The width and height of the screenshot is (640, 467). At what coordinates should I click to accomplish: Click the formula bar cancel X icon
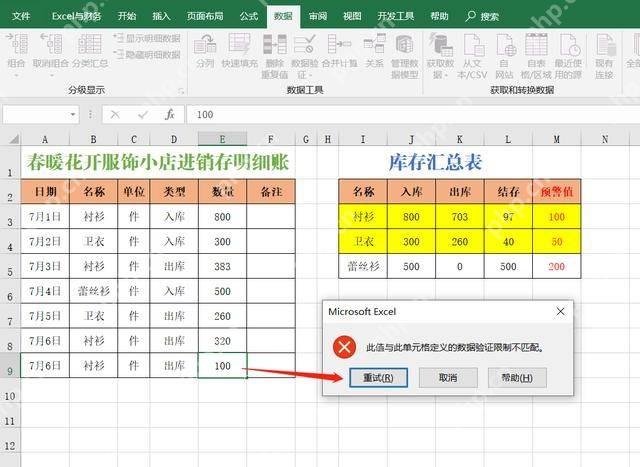tap(115, 115)
